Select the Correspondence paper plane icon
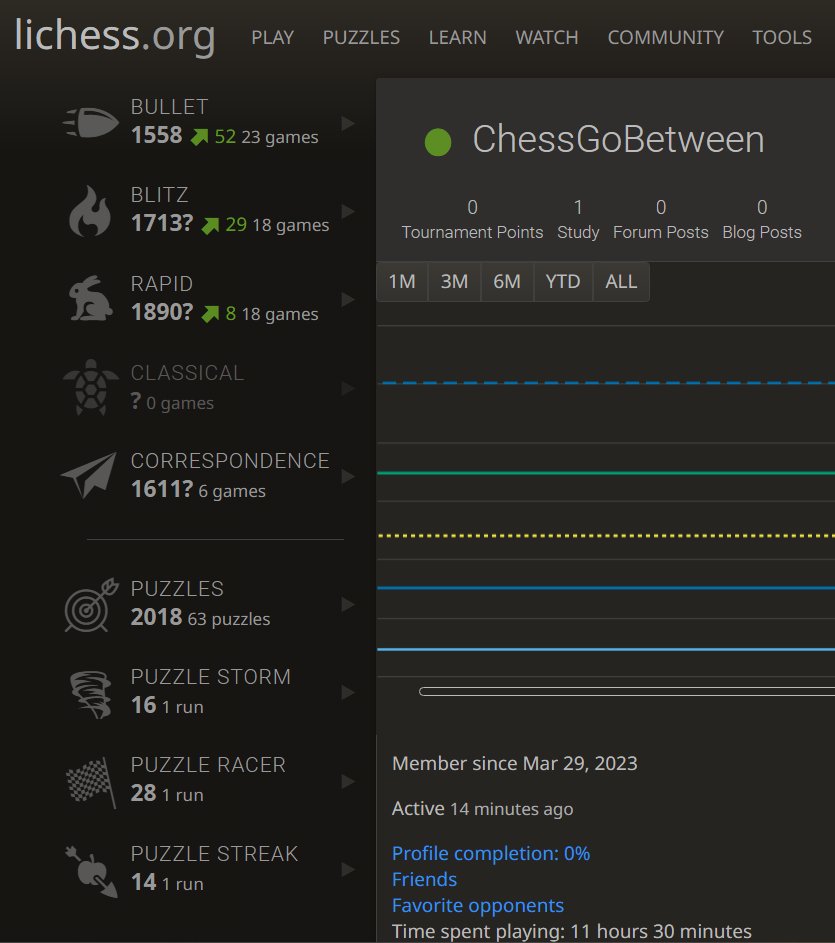Image resolution: width=835 pixels, height=943 pixels. tap(90, 475)
